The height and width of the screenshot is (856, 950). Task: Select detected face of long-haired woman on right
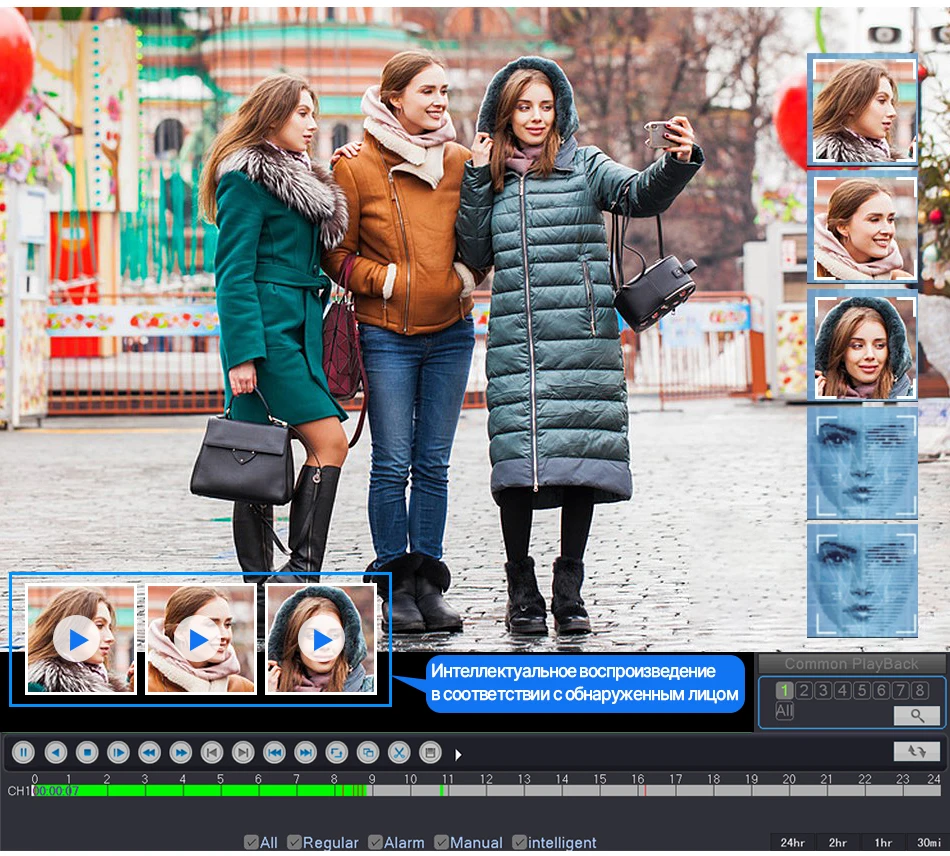tap(862, 110)
